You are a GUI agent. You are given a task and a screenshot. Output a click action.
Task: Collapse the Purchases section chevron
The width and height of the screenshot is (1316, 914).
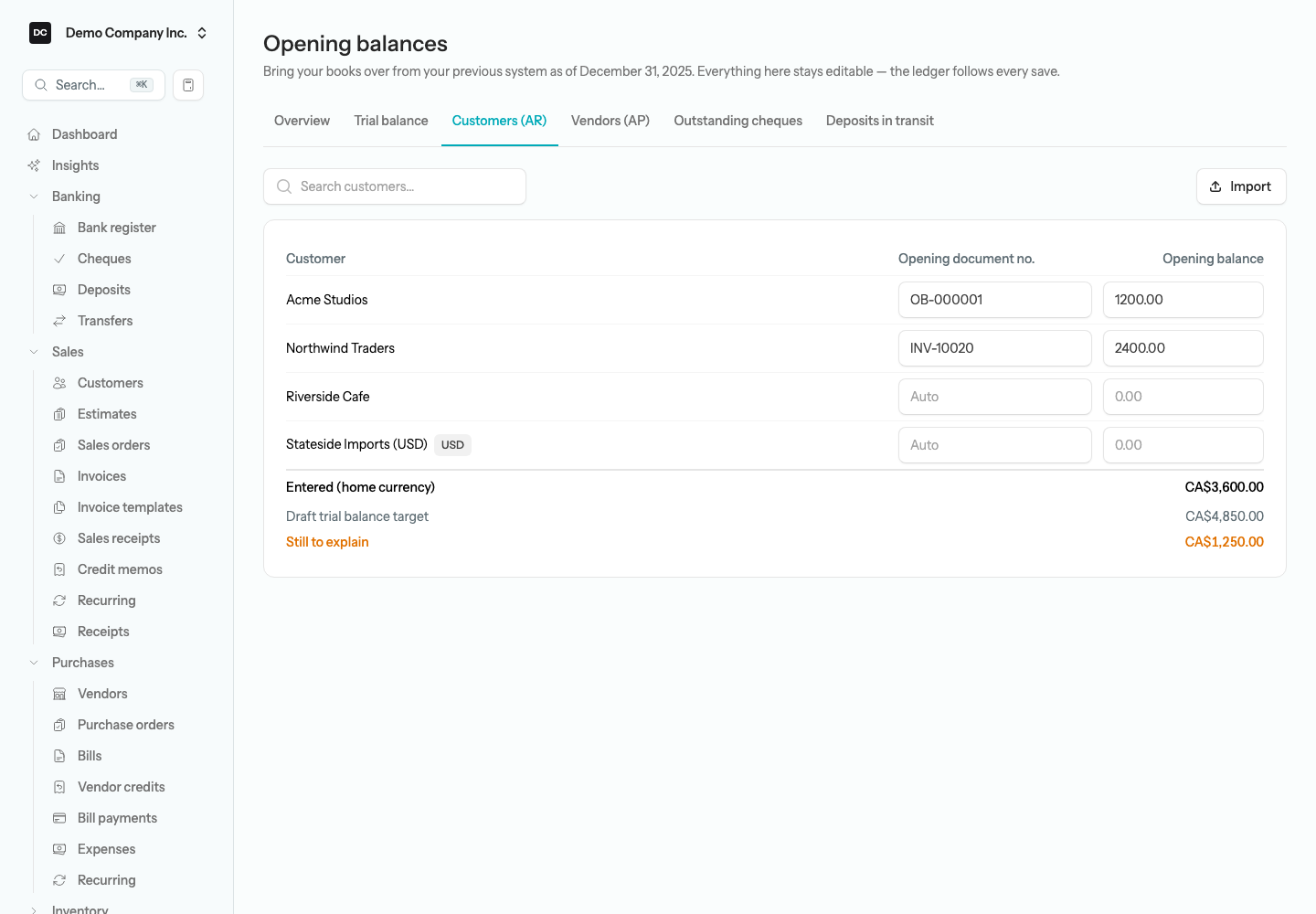[34, 663]
